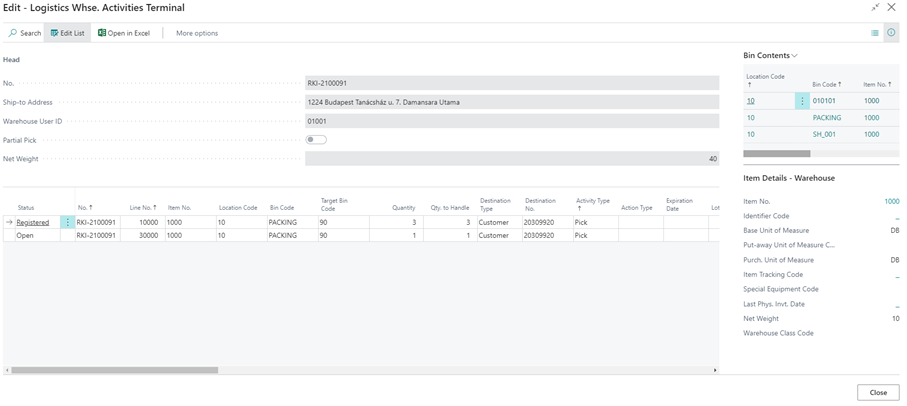
Task: Click the list view layout icon
Action: [875, 33]
